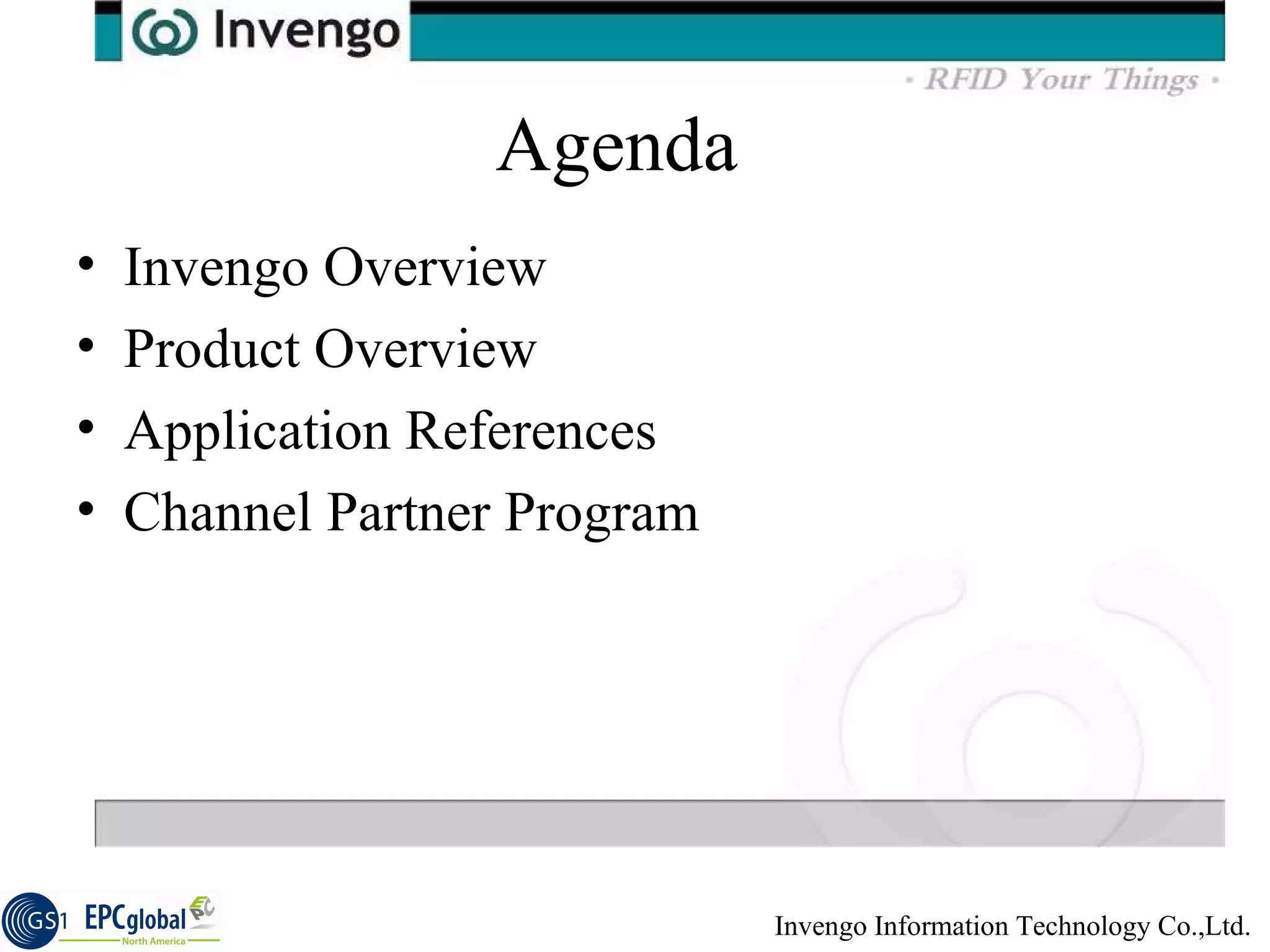Select the Channel Partner Program bullet
Image resolution: width=1270 pixels, height=952 pixels.
(411, 513)
